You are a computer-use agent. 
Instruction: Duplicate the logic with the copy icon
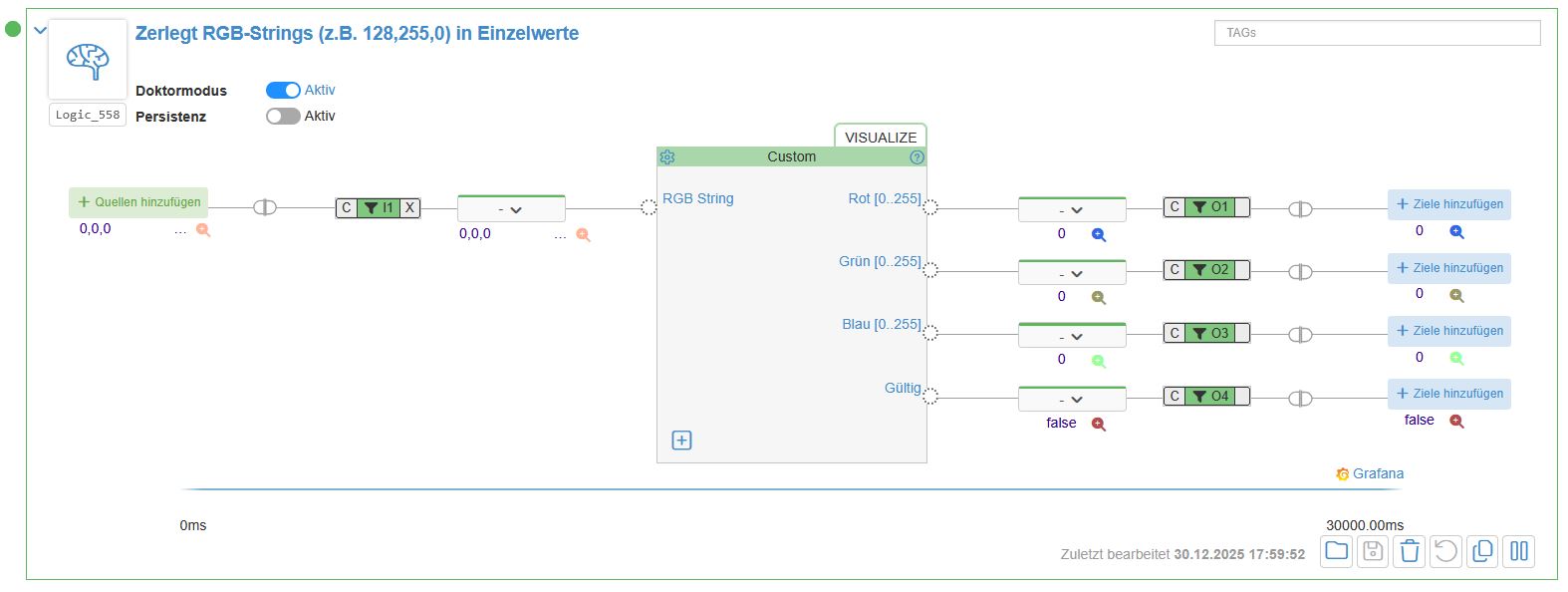point(1482,551)
